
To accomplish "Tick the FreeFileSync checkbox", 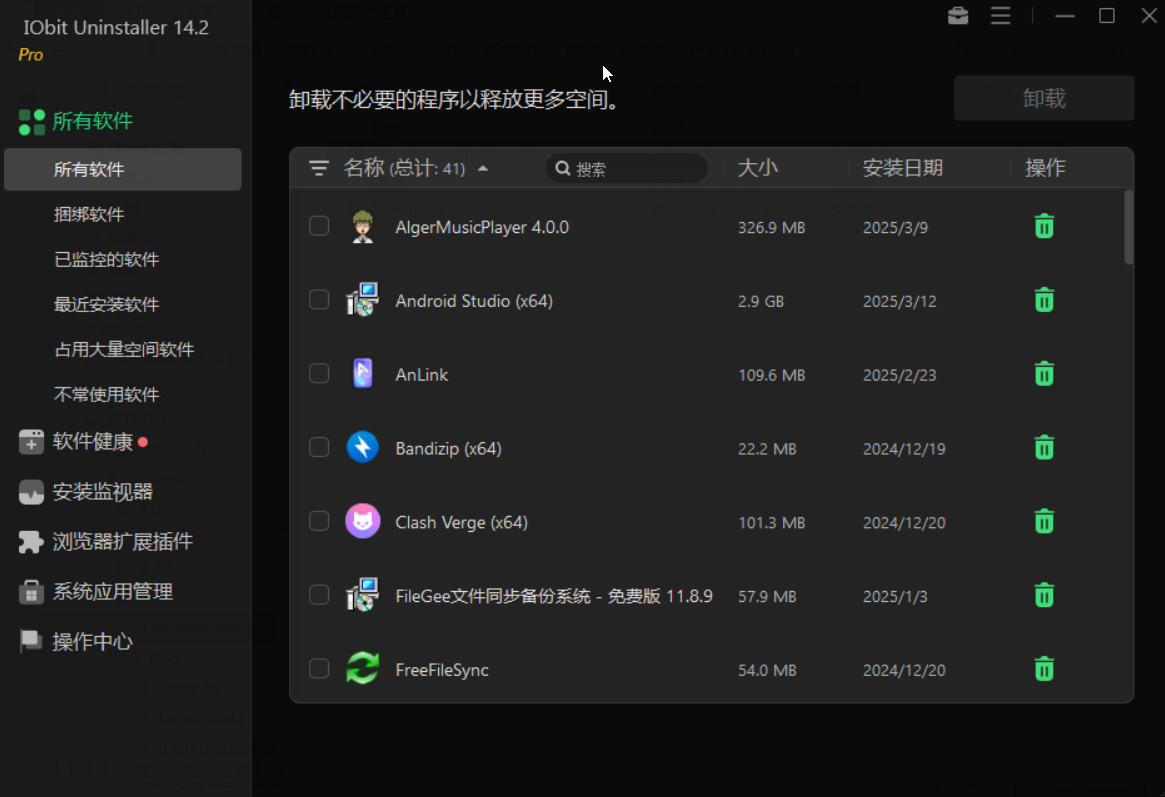I will pyautogui.click(x=319, y=668).
